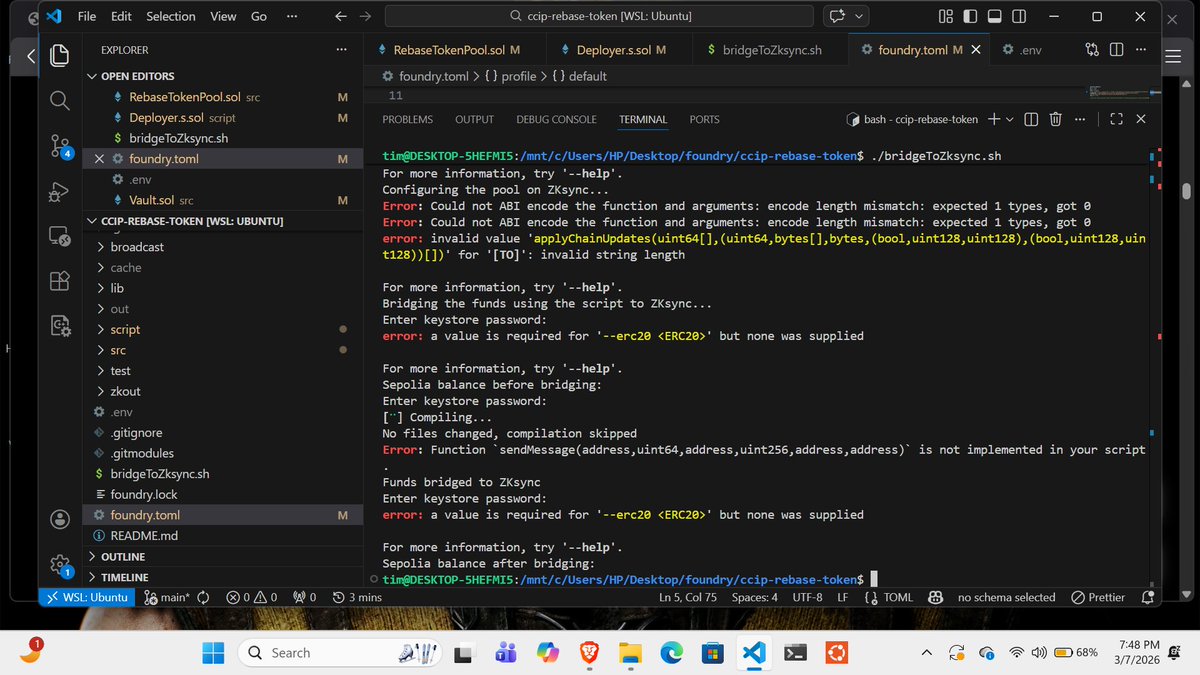The image size is (1200, 675).
Task: Open the Extensions view
Action: point(60,281)
